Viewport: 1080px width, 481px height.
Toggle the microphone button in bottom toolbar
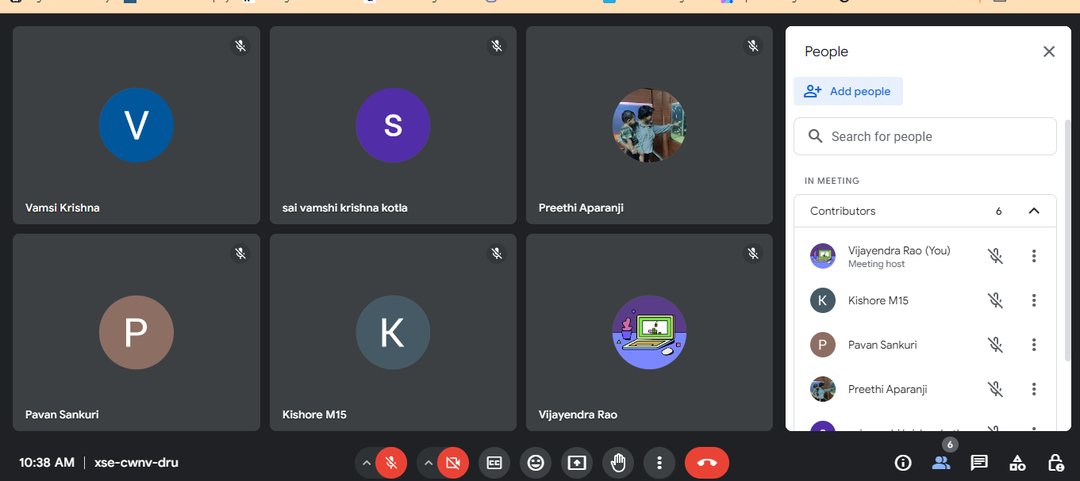pyautogui.click(x=391, y=462)
